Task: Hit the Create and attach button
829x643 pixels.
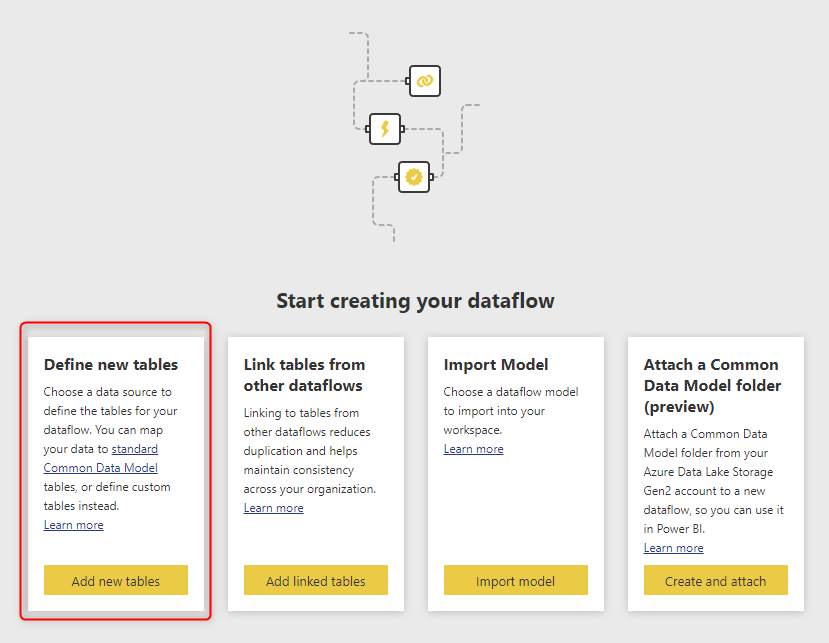Action: (x=715, y=581)
